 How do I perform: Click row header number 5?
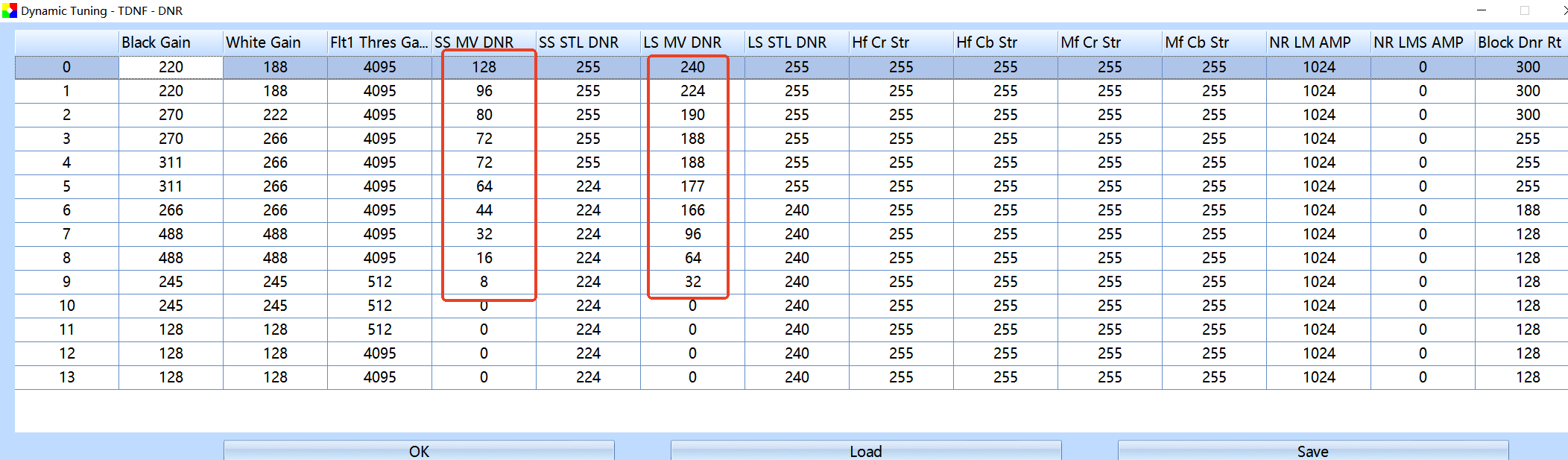tap(66, 186)
